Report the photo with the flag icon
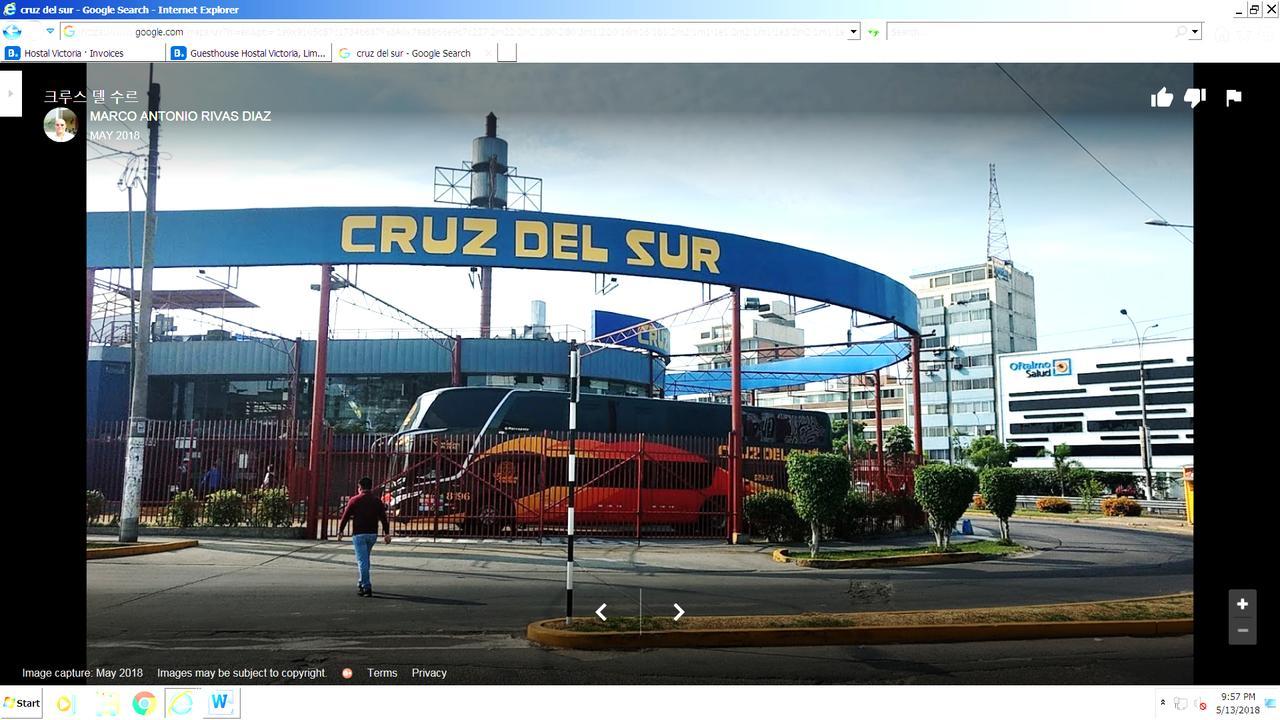Image resolution: width=1280 pixels, height=720 pixels. (x=1234, y=97)
